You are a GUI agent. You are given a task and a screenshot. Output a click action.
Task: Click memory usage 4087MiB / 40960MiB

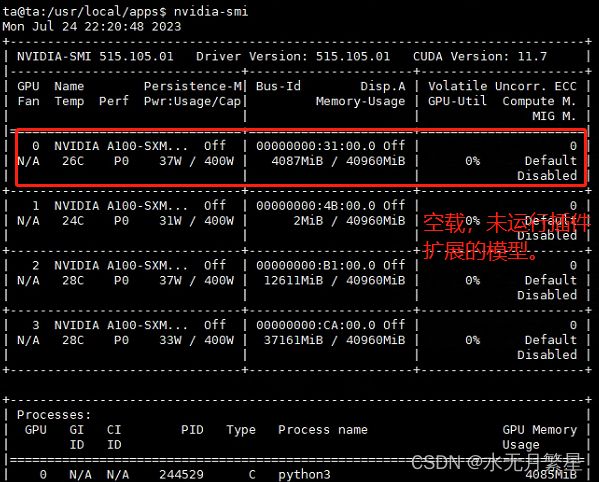(338, 161)
